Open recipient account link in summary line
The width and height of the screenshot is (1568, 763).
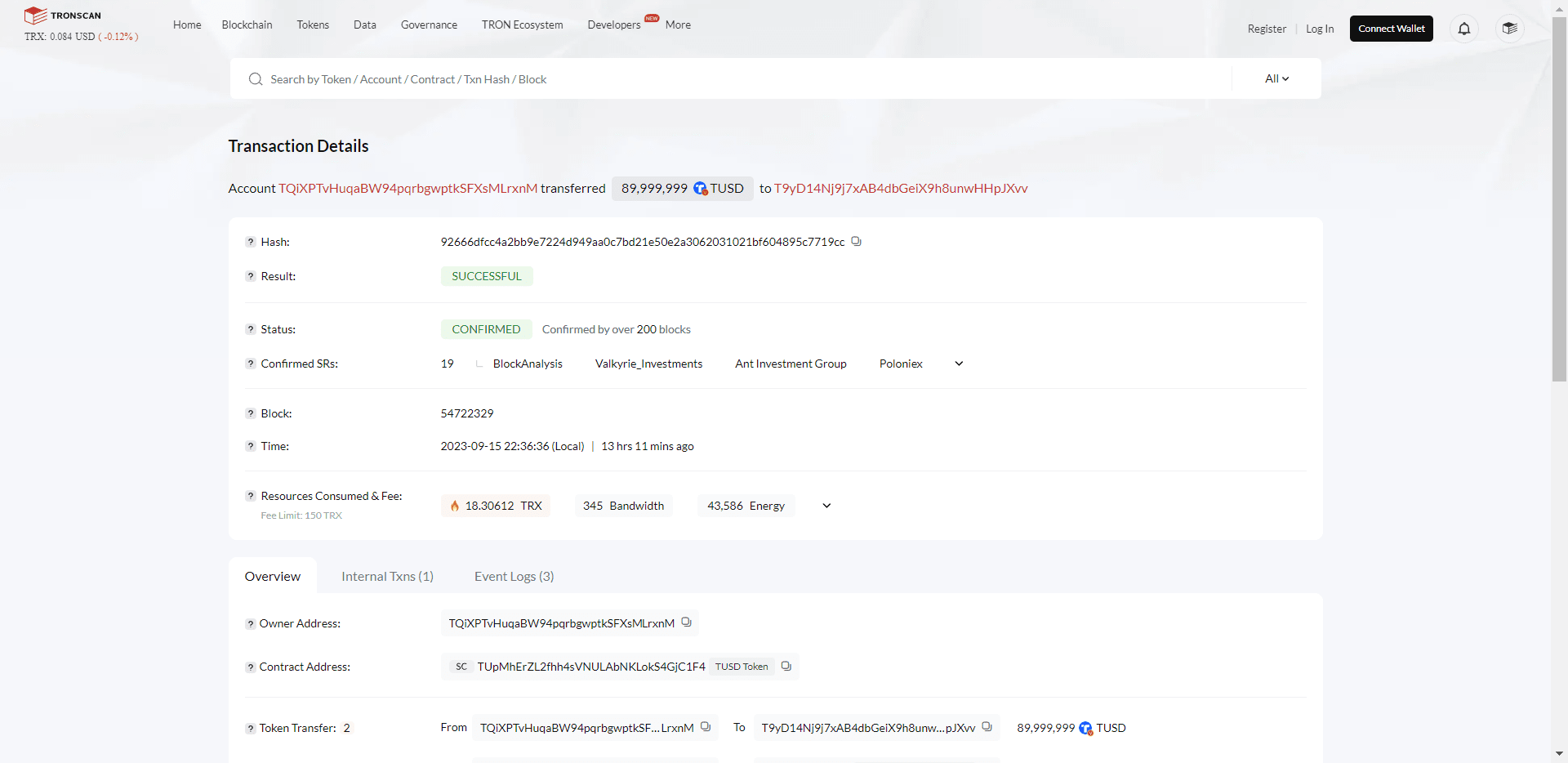tap(901, 189)
